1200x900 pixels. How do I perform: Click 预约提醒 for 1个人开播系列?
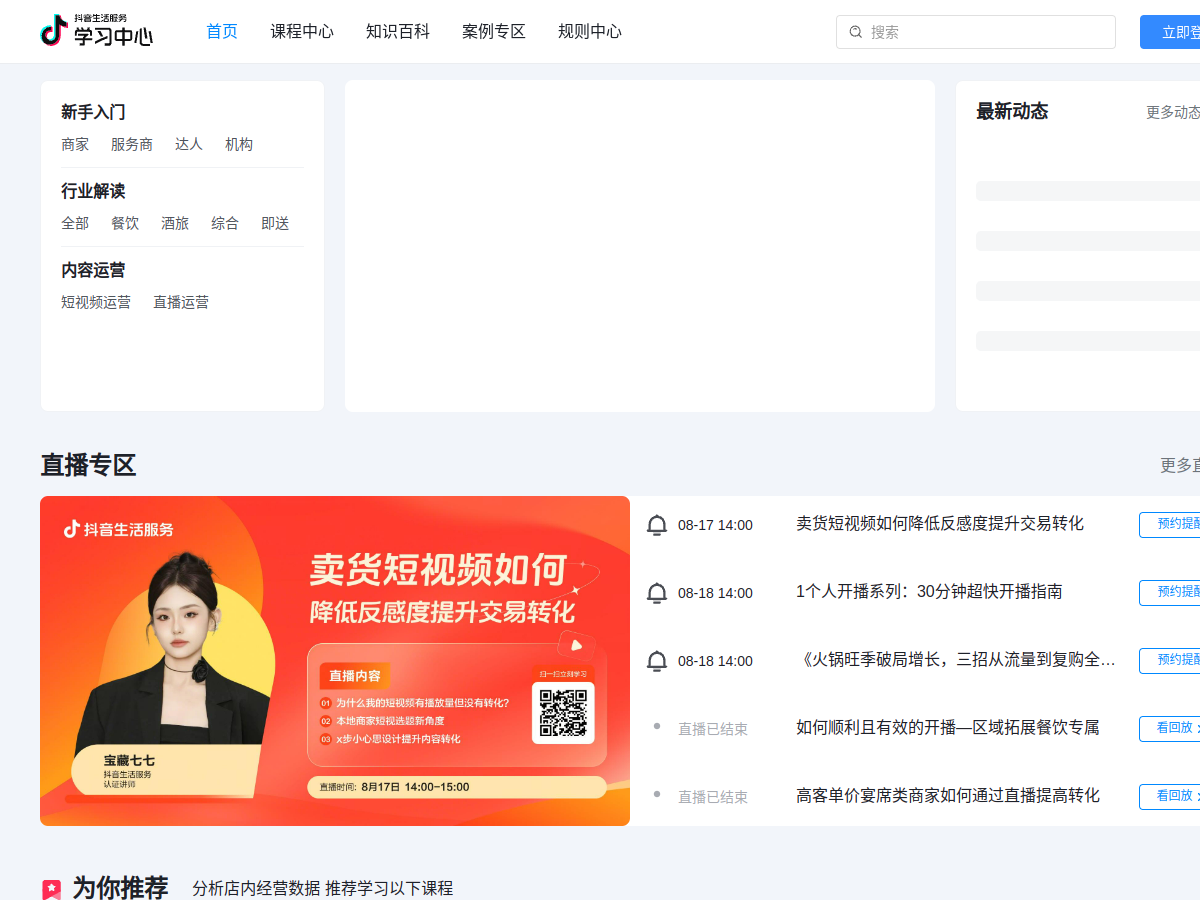coord(1170,592)
